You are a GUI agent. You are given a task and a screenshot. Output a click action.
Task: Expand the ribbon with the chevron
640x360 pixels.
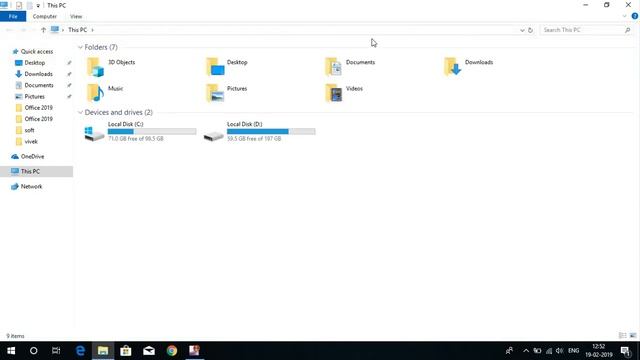click(x=624, y=16)
